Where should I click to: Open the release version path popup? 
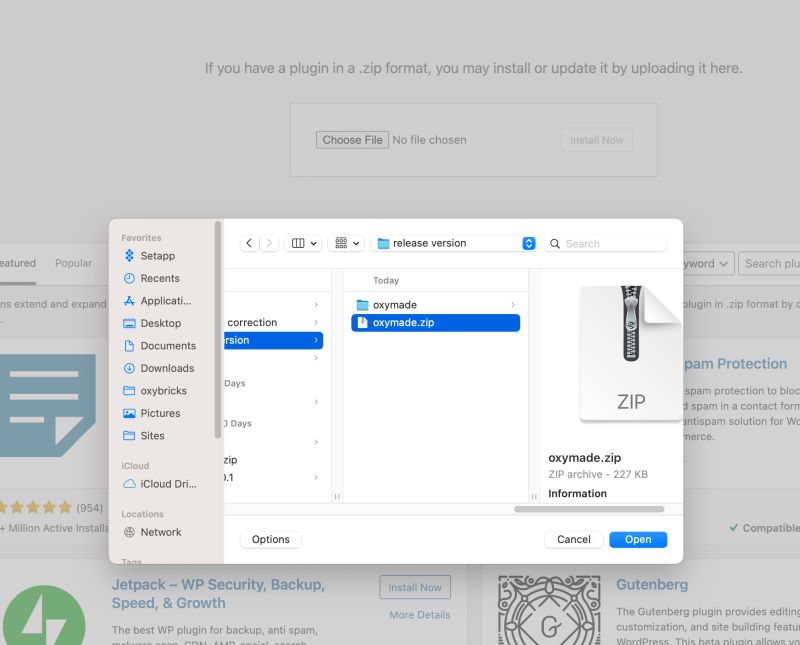pyautogui.click(x=453, y=243)
